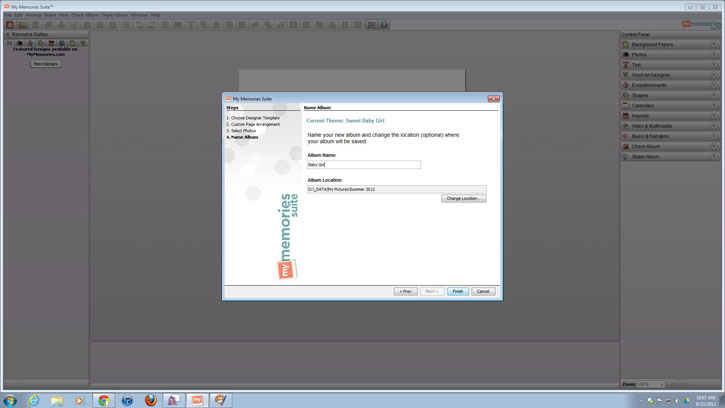
Task: Switch to My Memories Suite taskbar icon
Action: (x=197, y=400)
